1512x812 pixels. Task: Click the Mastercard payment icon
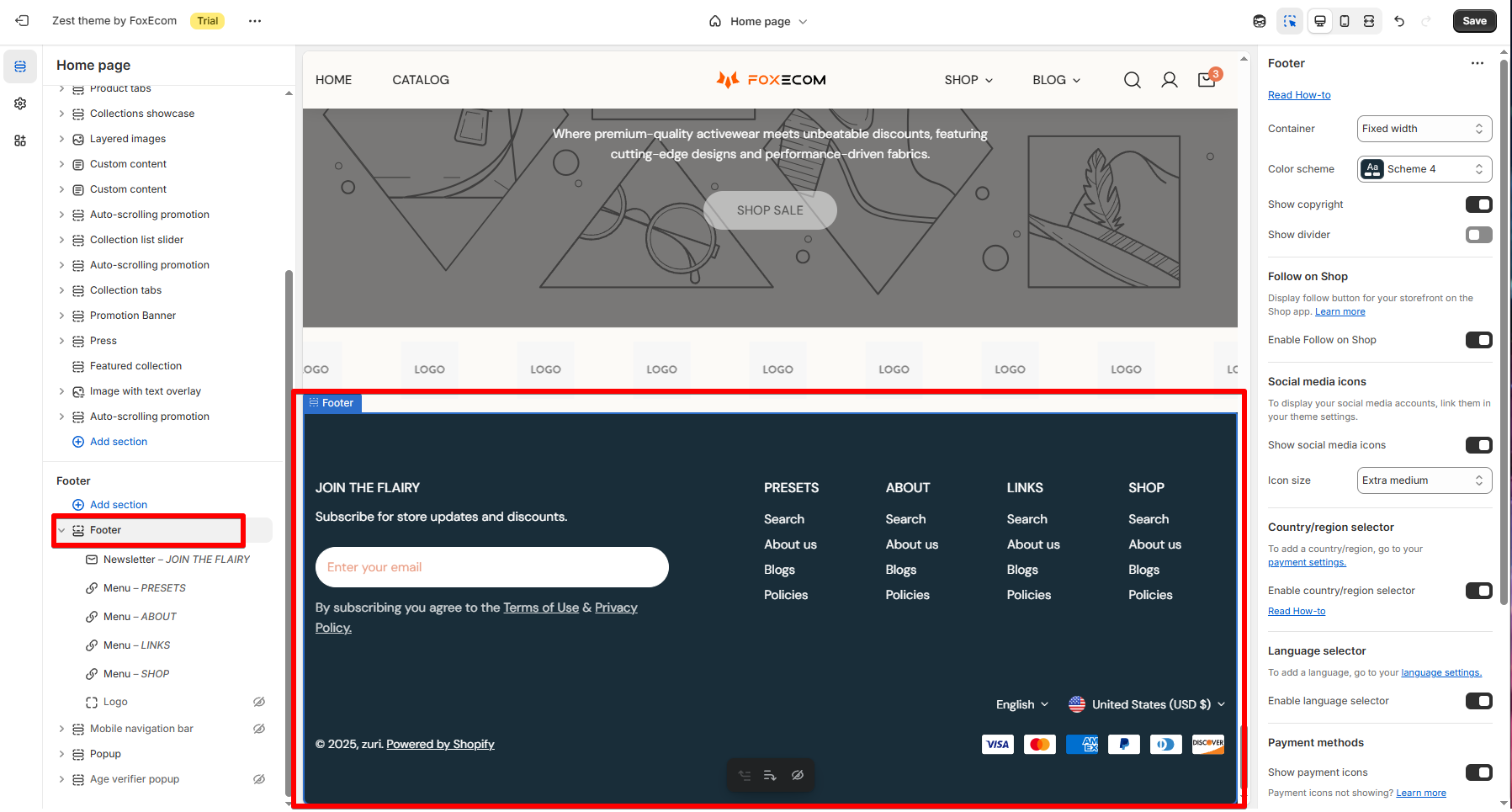coord(1040,744)
